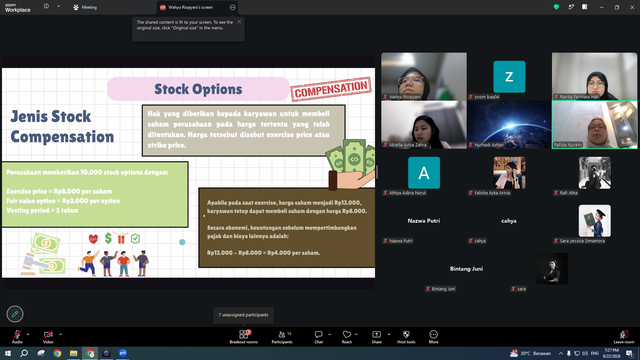
Task: Open Host tools shield menu
Action: pyautogui.click(x=406, y=337)
